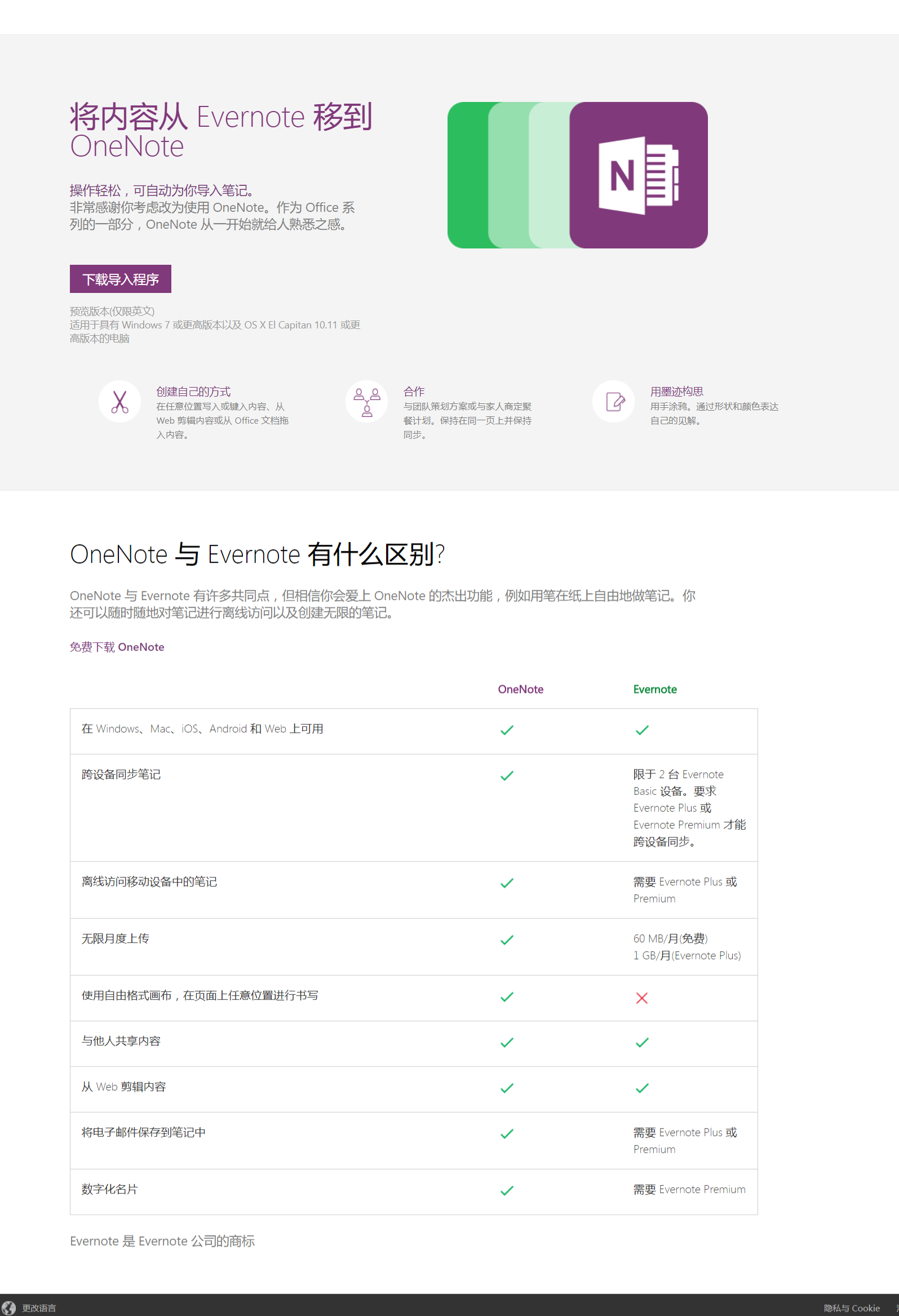This screenshot has width=899, height=1316.
Task: Click the 创建自己的方式 feature heading
Action: click(x=193, y=392)
